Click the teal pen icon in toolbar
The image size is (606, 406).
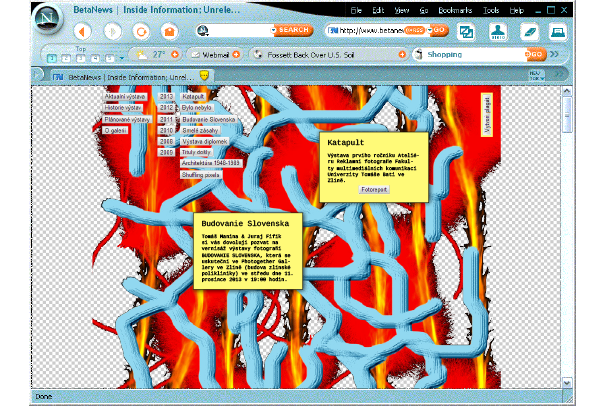pos(529,31)
